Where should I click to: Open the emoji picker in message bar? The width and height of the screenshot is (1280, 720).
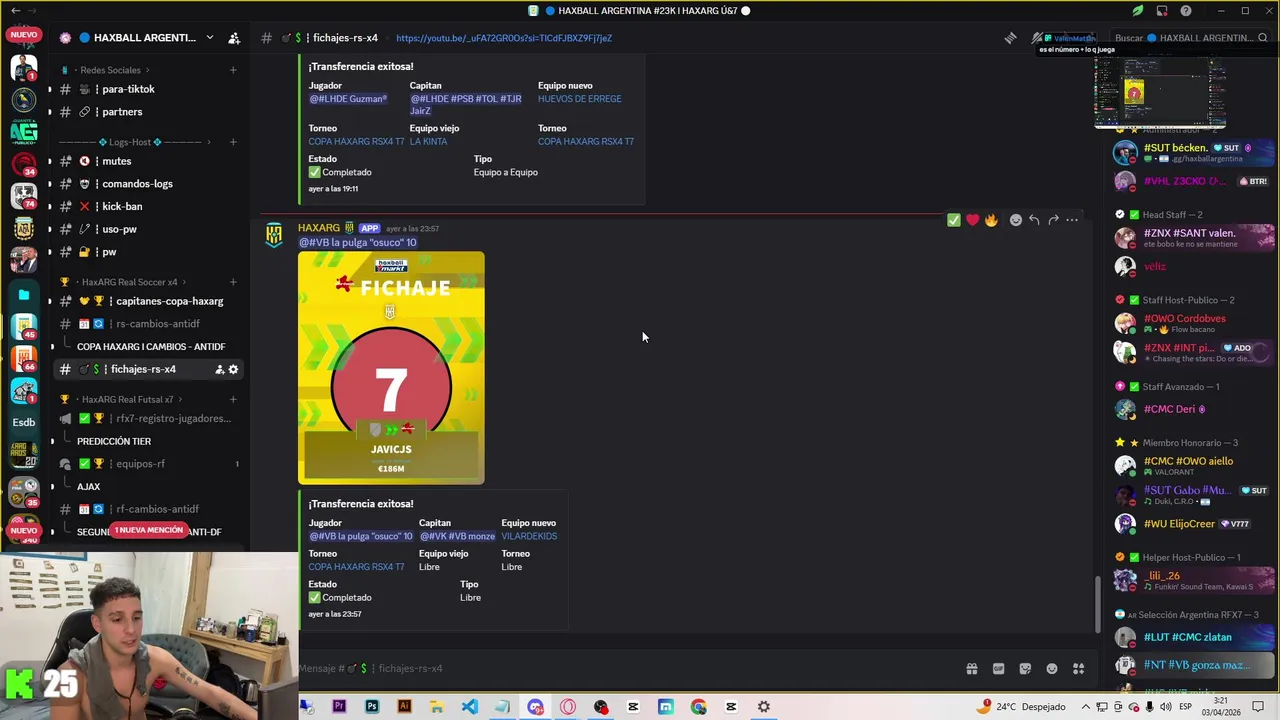(1052, 669)
